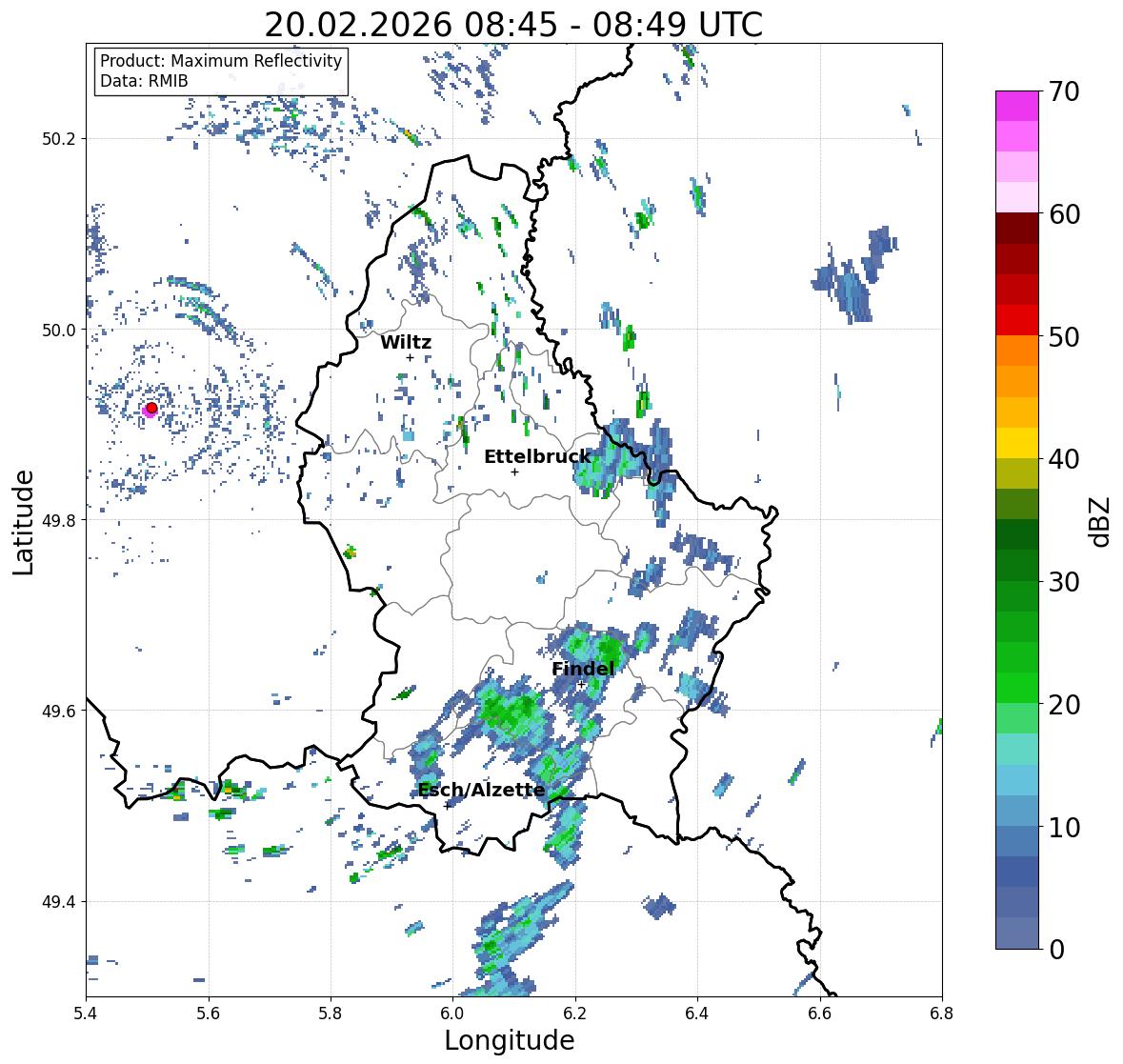Click the Ettelbruck cross marker

pyautogui.click(x=514, y=472)
